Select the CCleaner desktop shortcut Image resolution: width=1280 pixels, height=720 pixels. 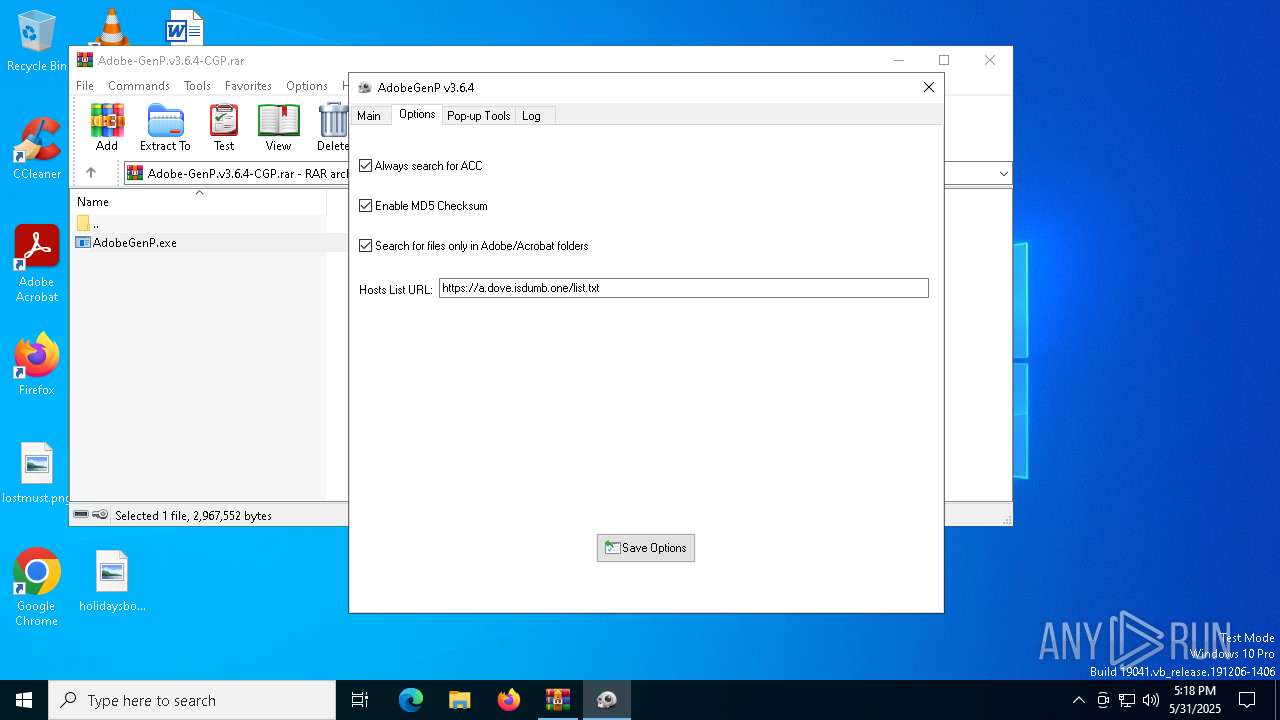[x=37, y=148]
